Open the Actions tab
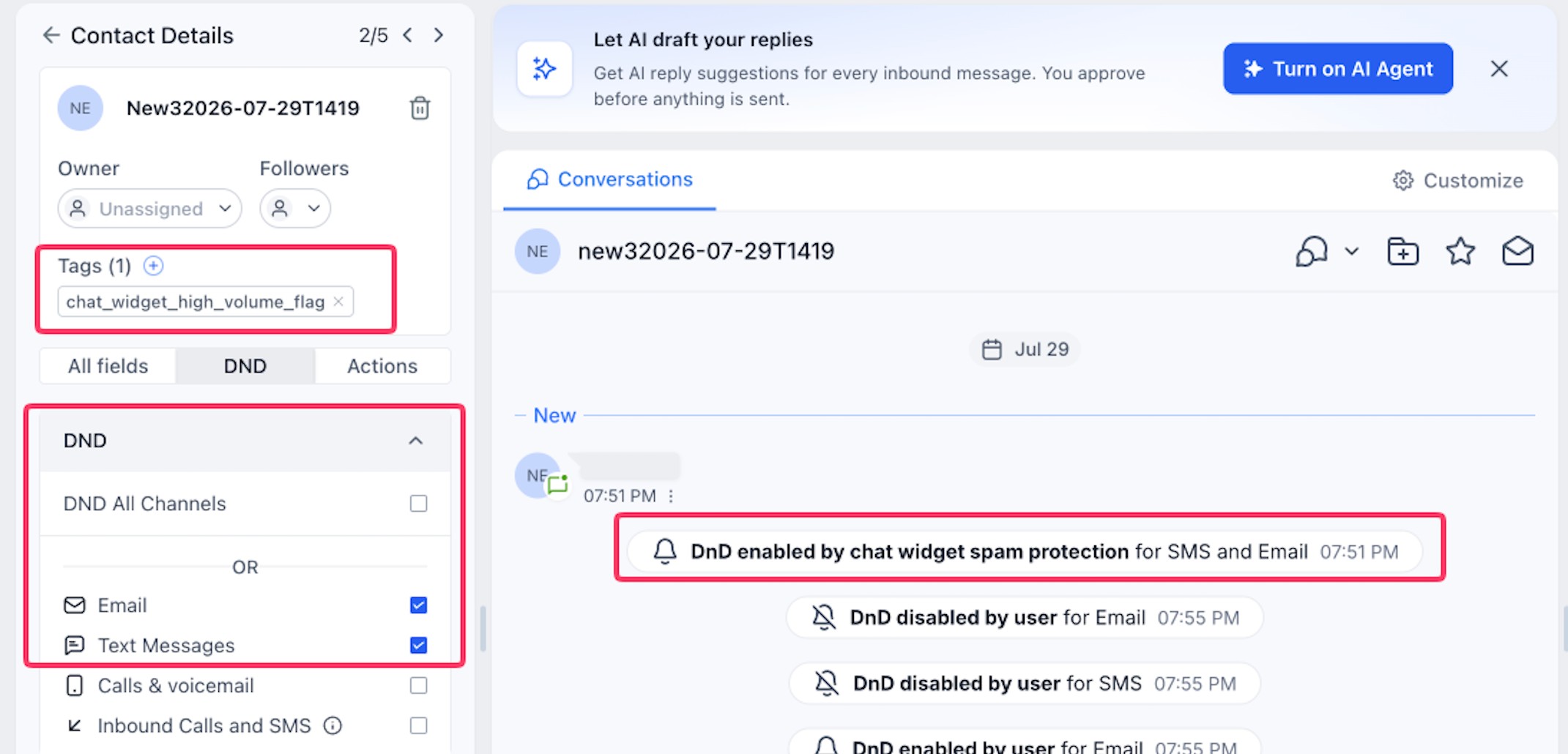 click(x=382, y=366)
